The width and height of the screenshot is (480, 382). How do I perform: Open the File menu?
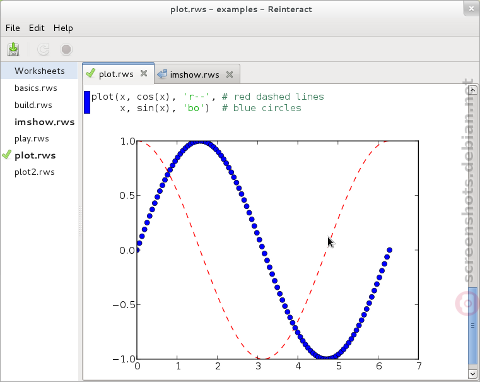coord(13,28)
